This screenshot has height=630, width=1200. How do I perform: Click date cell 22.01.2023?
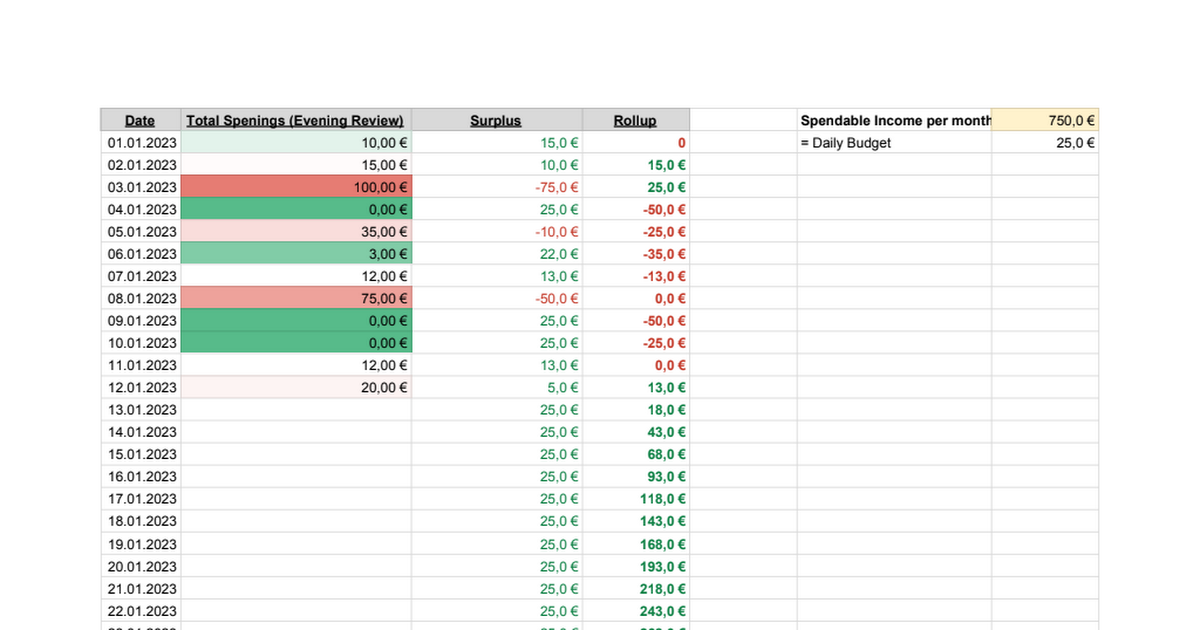coord(140,611)
